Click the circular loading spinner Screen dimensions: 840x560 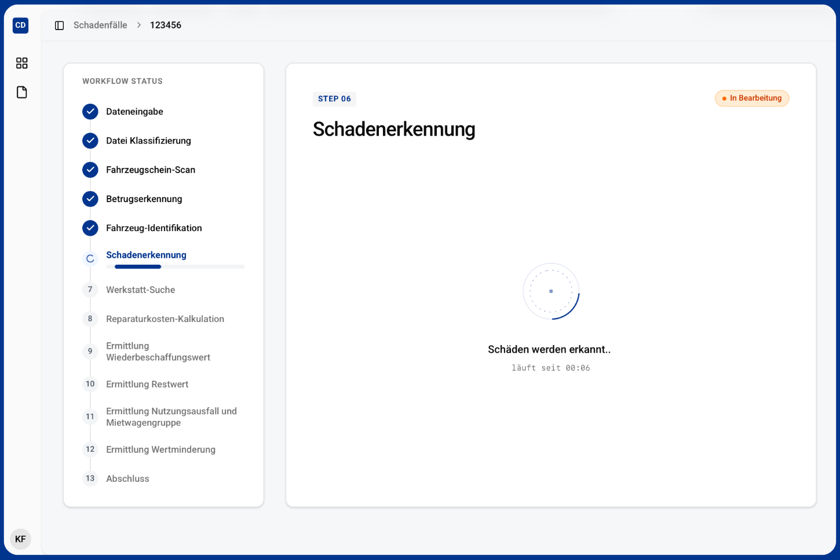(551, 292)
